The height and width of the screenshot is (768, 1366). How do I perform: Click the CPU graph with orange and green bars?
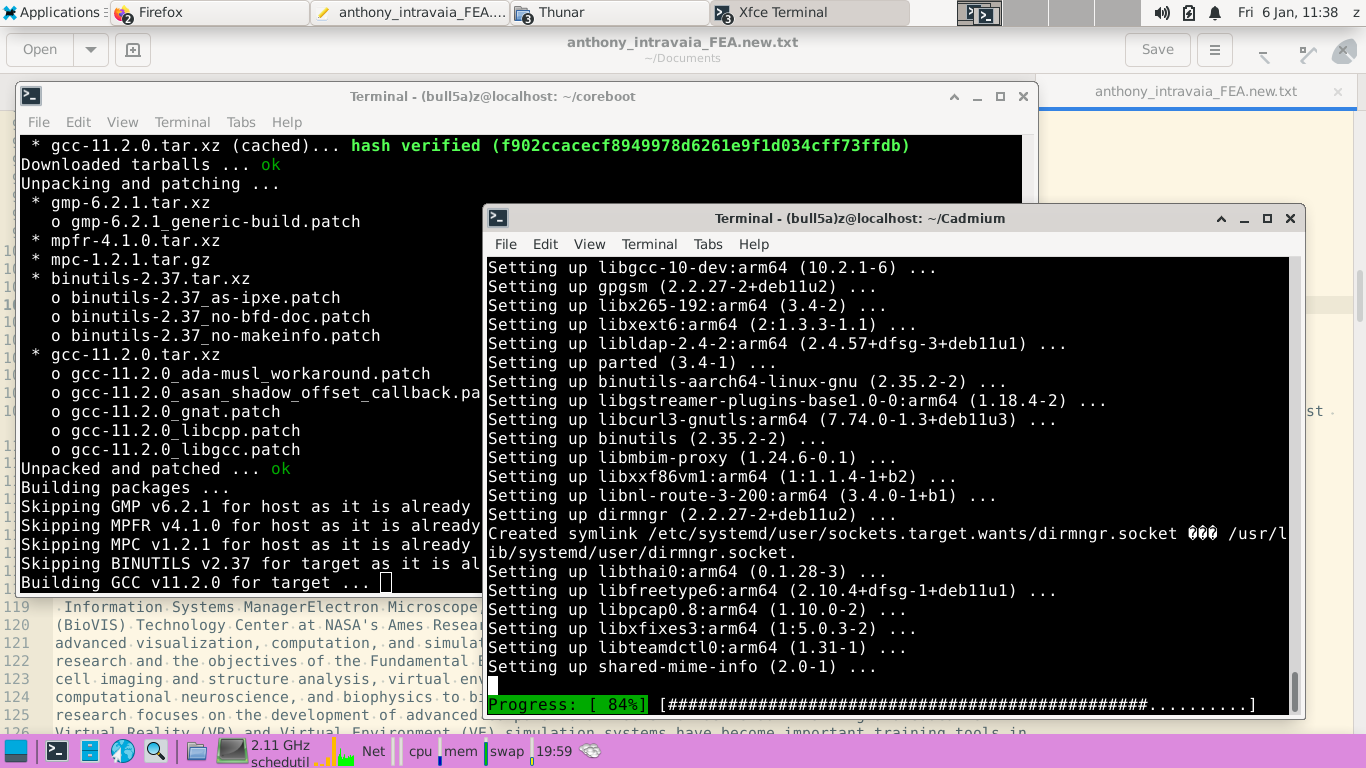[334, 751]
